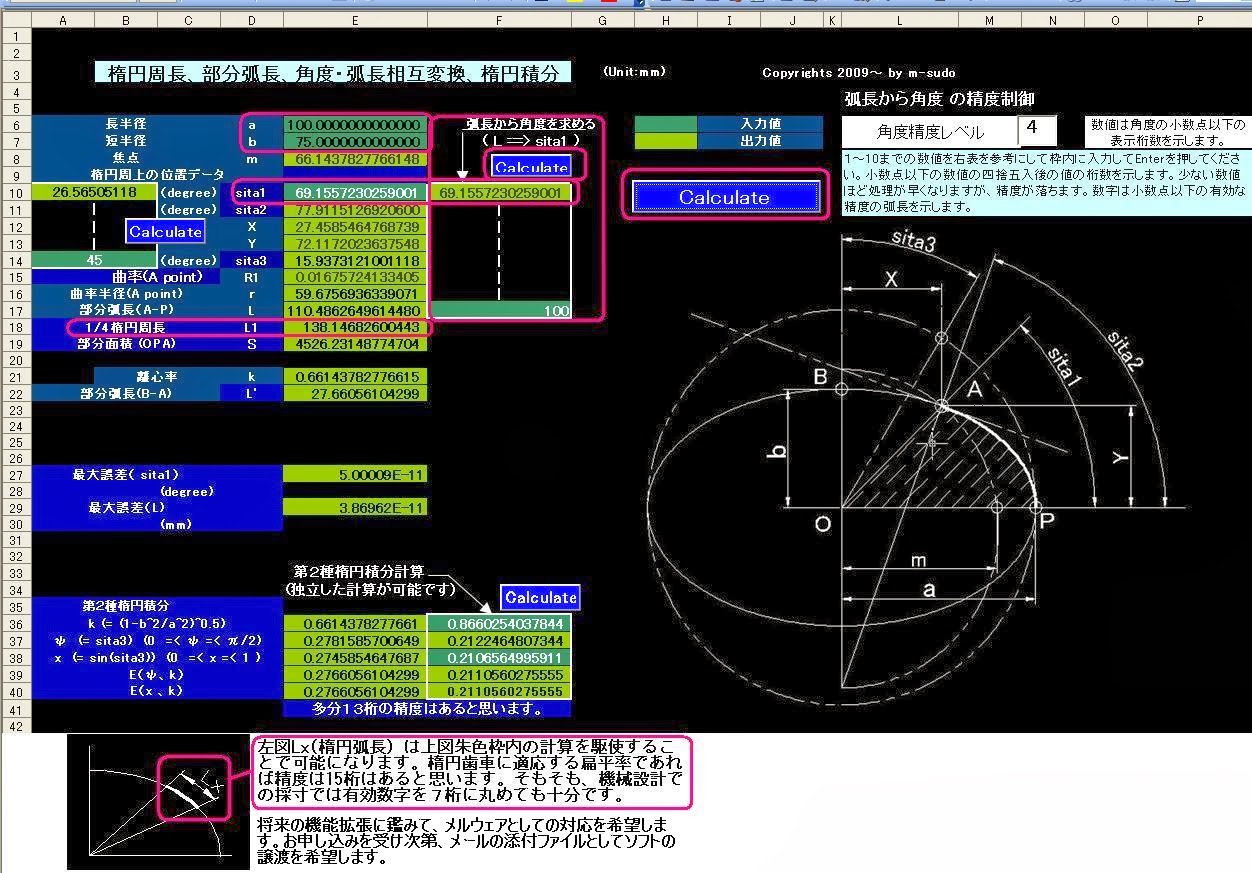
Task: Select column header F
Action: point(499,20)
